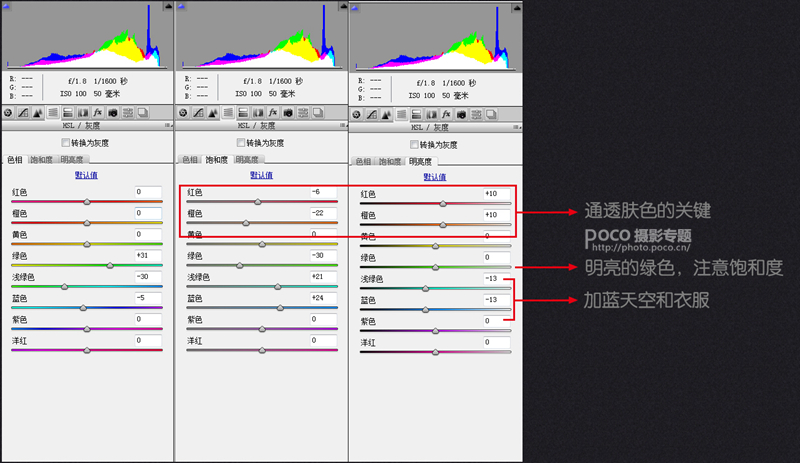
Task: Click 浅绿色 value field showing +21
Action: click(x=323, y=276)
